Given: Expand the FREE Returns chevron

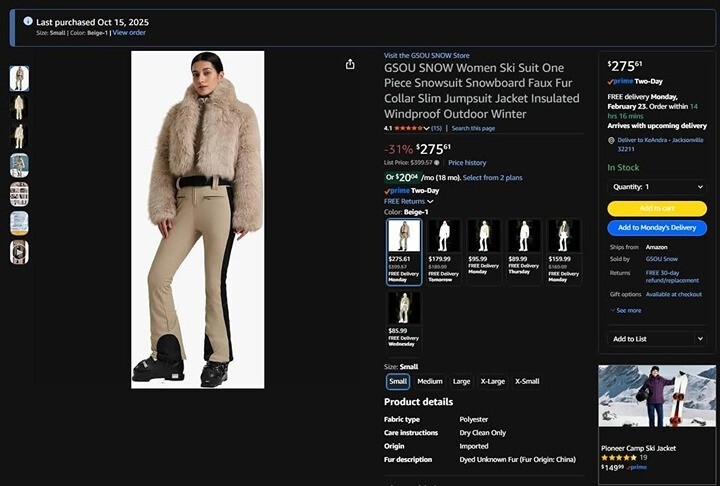Looking at the screenshot, I should 430,201.
